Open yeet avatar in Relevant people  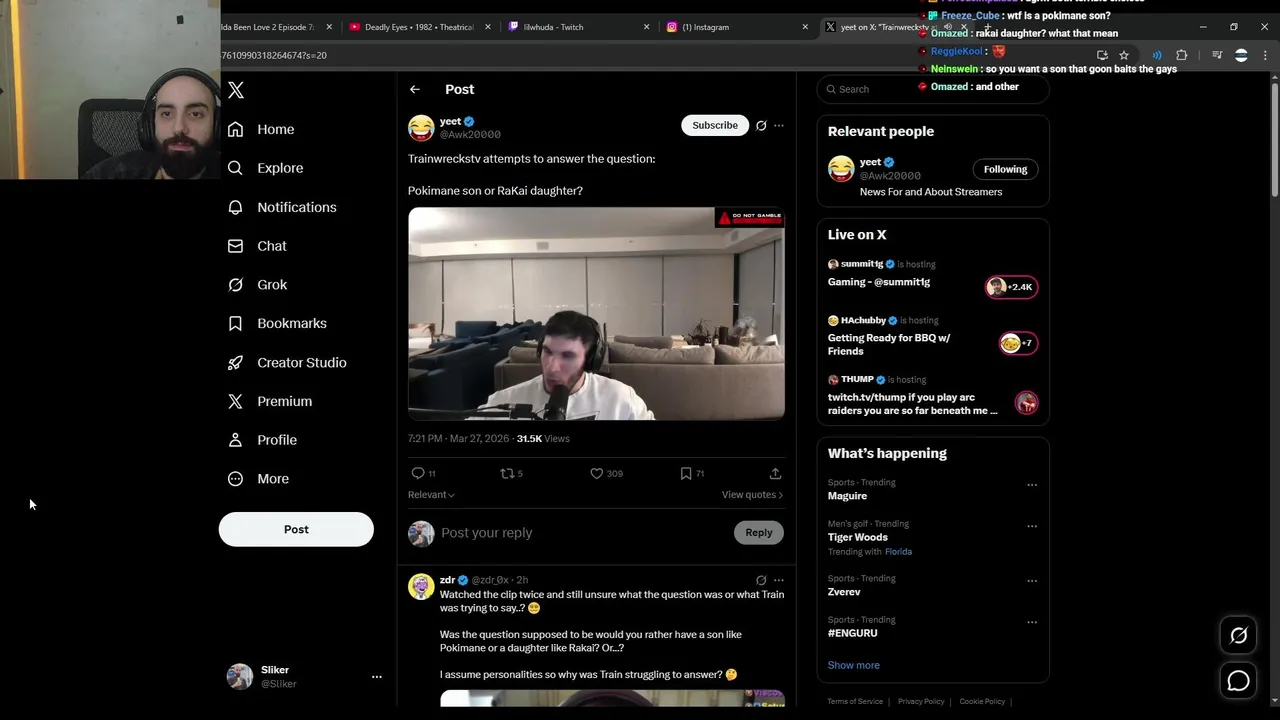click(841, 168)
